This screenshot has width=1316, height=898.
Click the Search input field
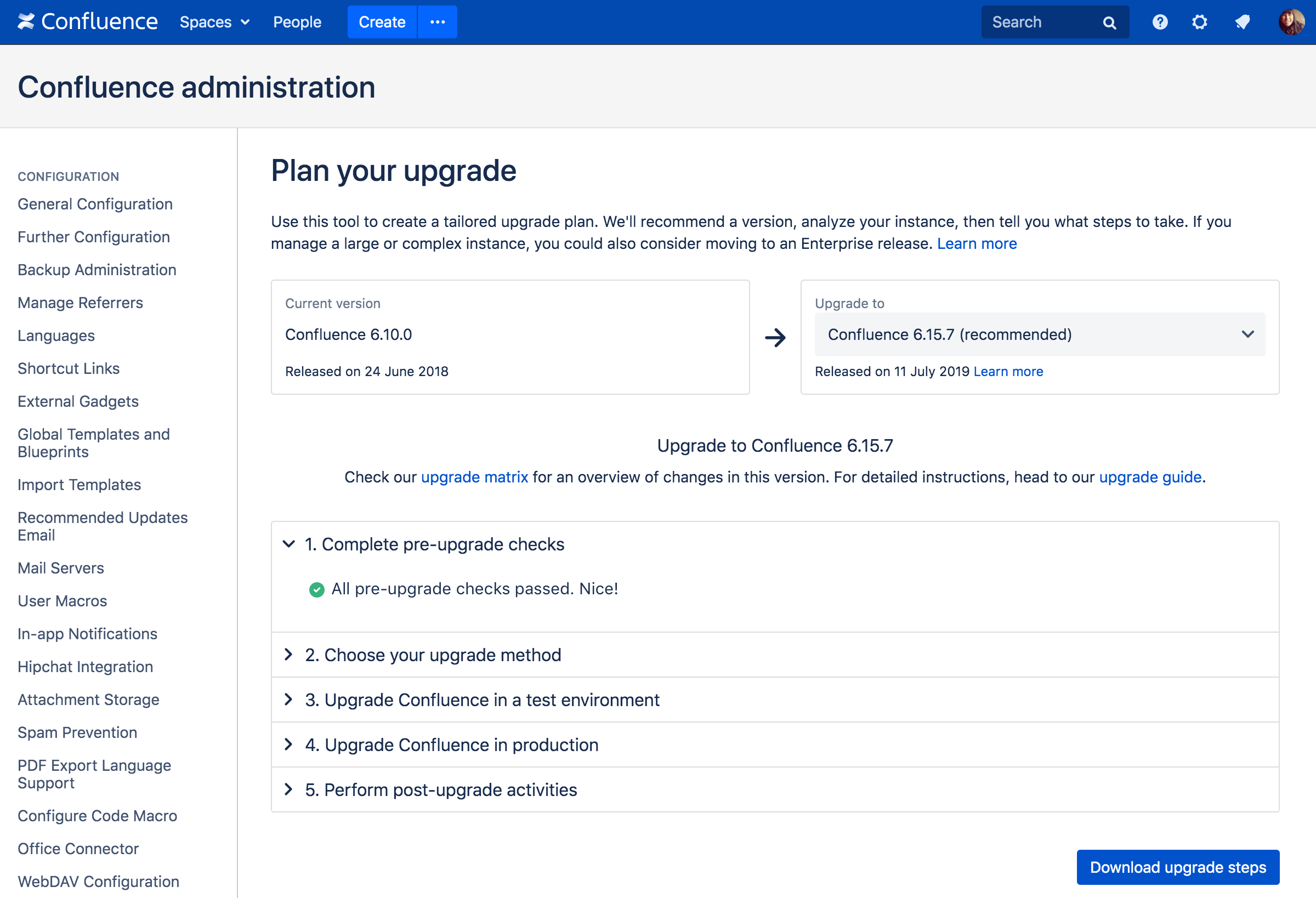coord(1050,21)
